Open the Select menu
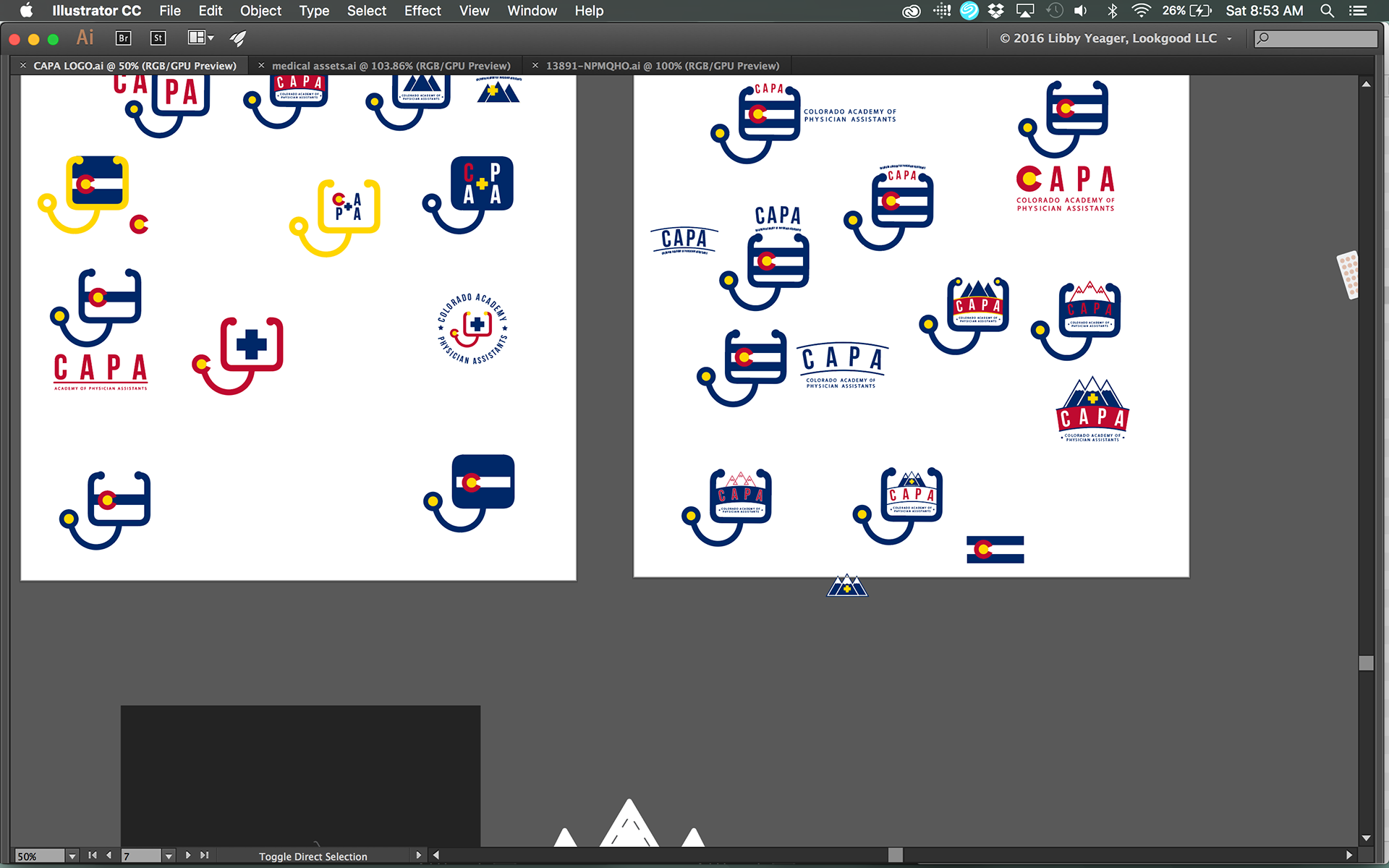 [367, 11]
